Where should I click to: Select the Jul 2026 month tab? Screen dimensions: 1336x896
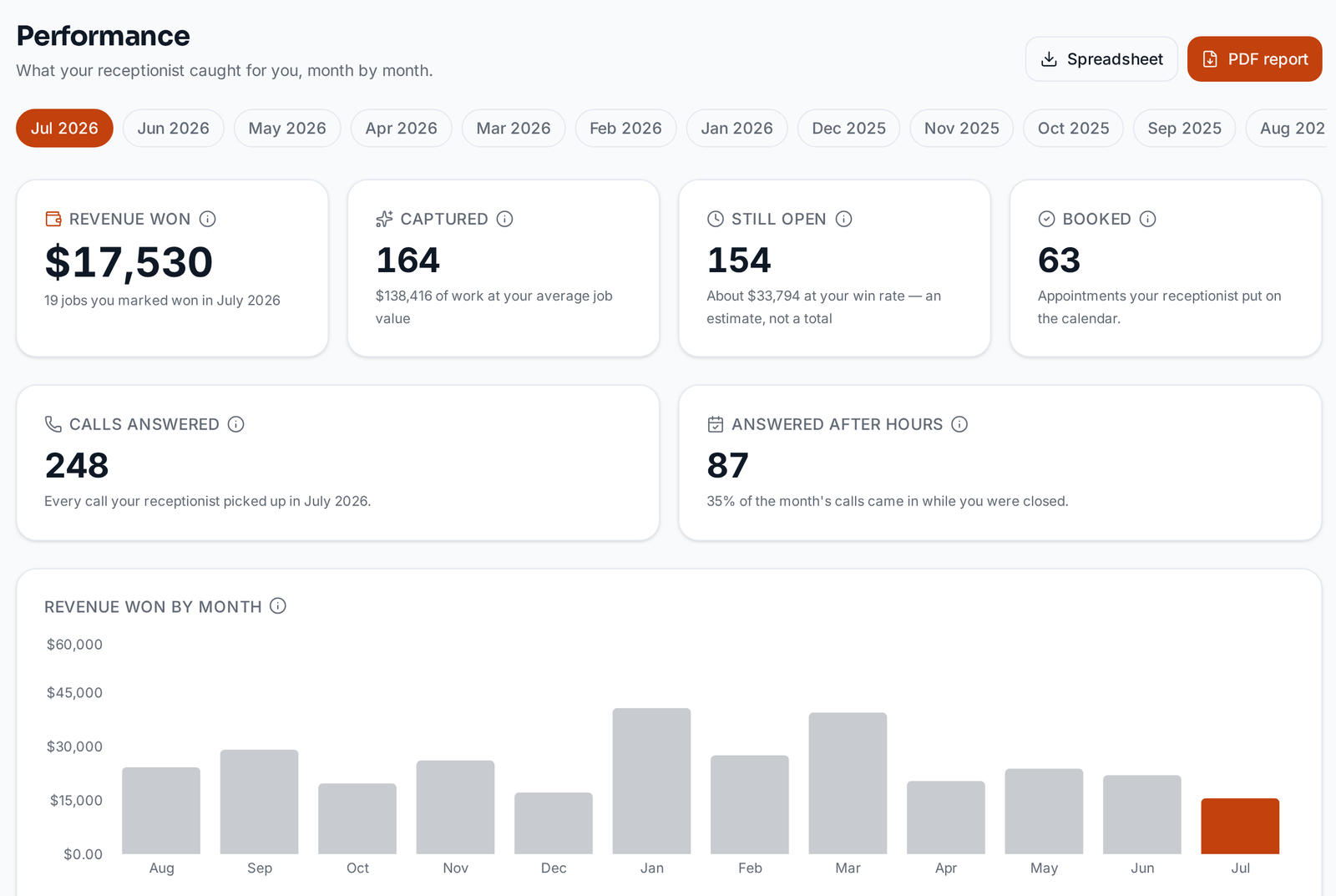(64, 129)
